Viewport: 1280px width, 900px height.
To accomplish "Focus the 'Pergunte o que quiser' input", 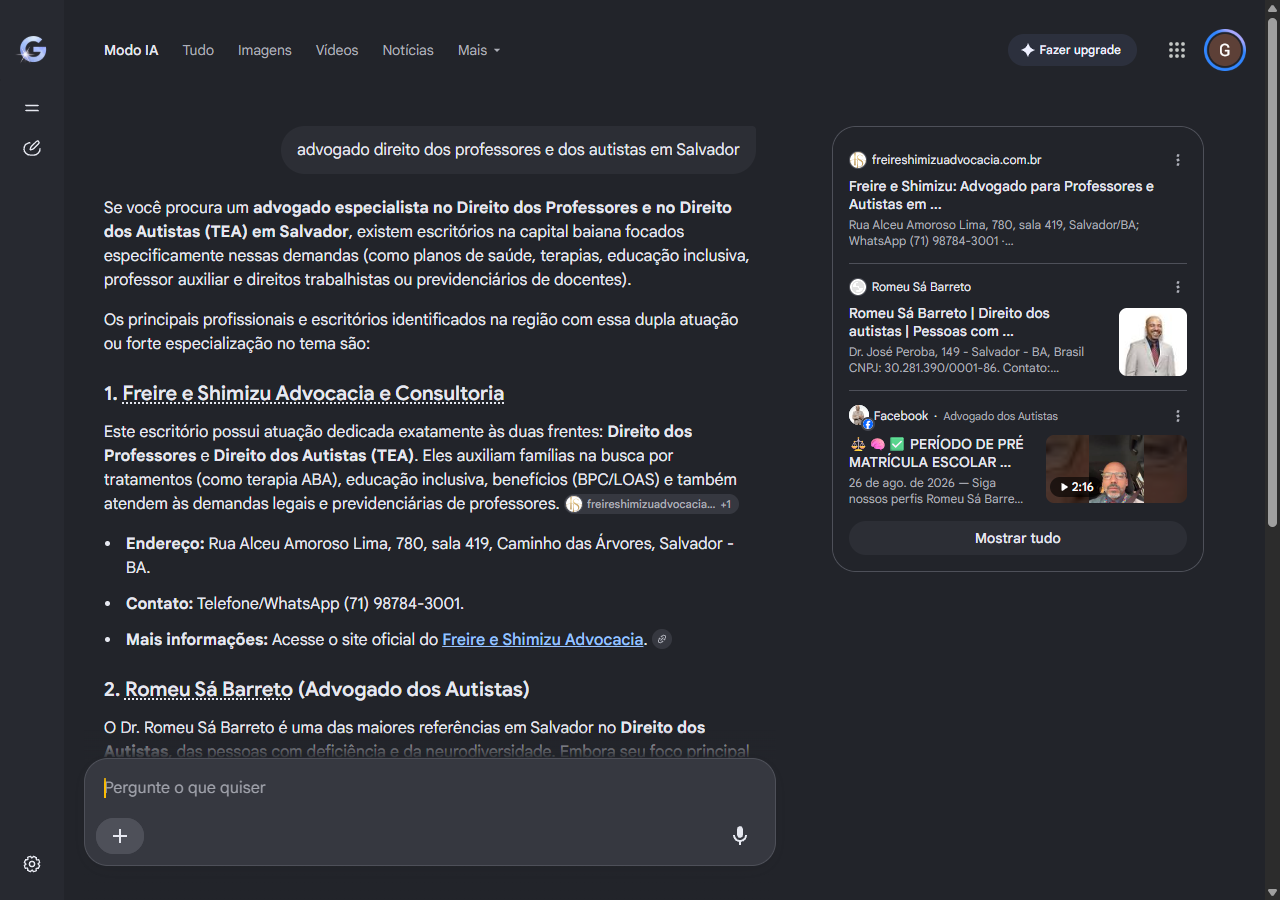I will click(430, 788).
